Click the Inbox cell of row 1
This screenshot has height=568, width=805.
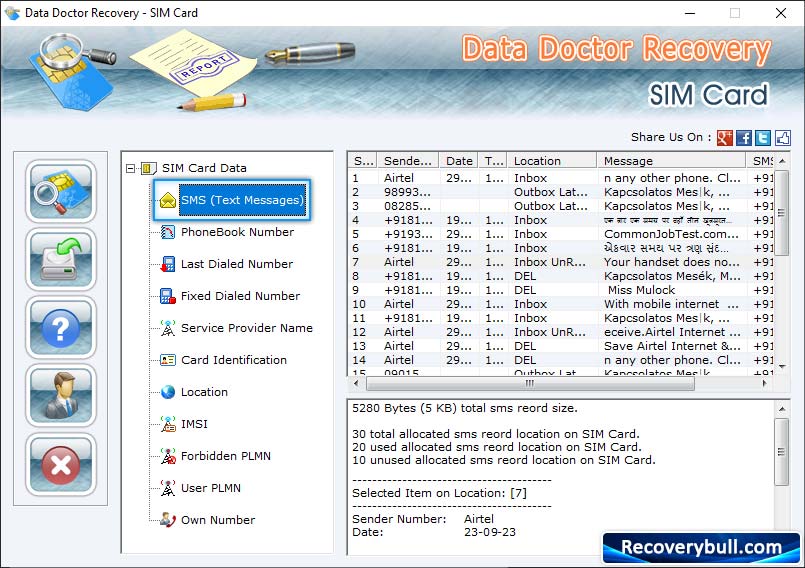530,178
